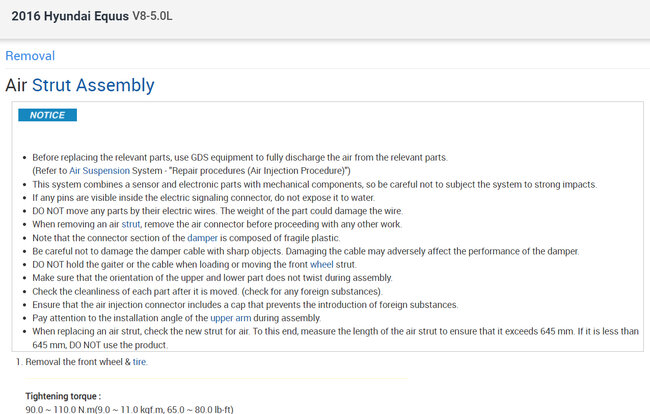
Task: Click the 2016 Hyundai Equus vehicle title
Action: [x=68, y=19]
